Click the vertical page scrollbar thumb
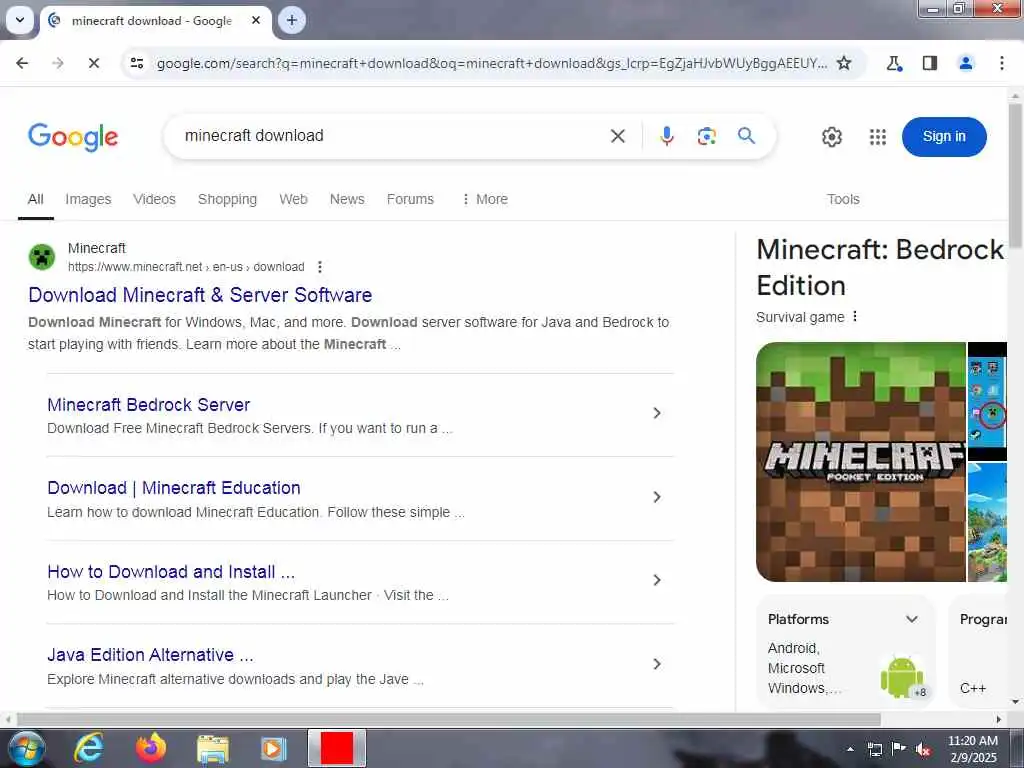The height and width of the screenshot is (768, 1024). point(1016,175)
